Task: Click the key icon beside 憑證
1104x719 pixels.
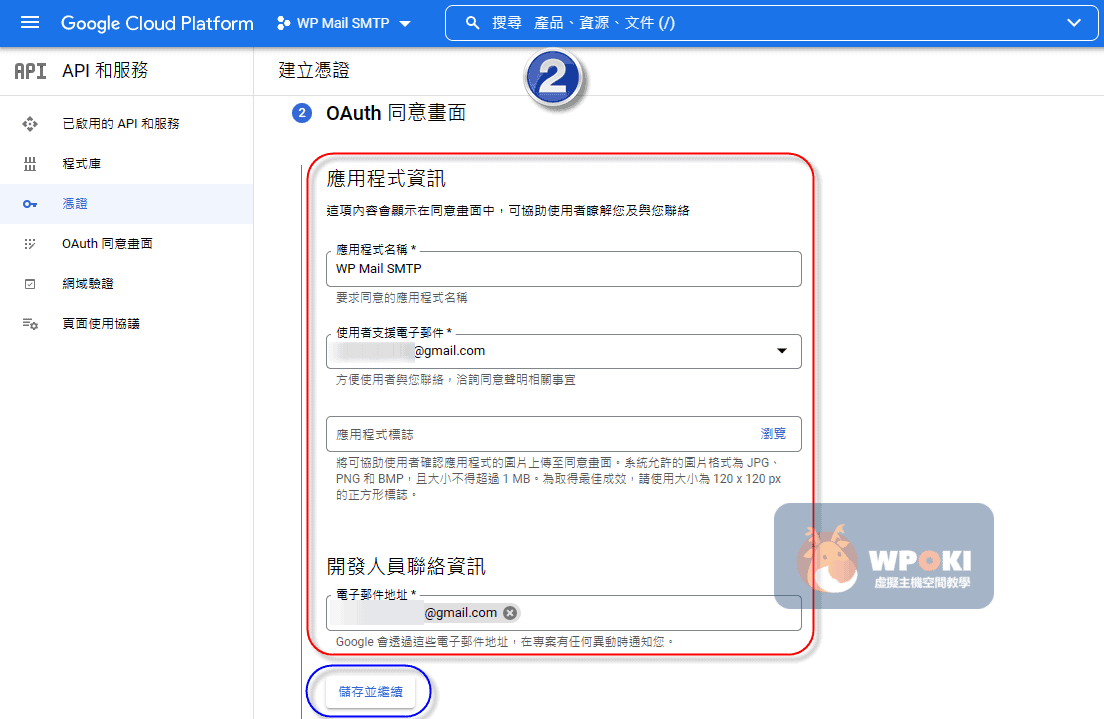Action: click(x=30, y=204)
